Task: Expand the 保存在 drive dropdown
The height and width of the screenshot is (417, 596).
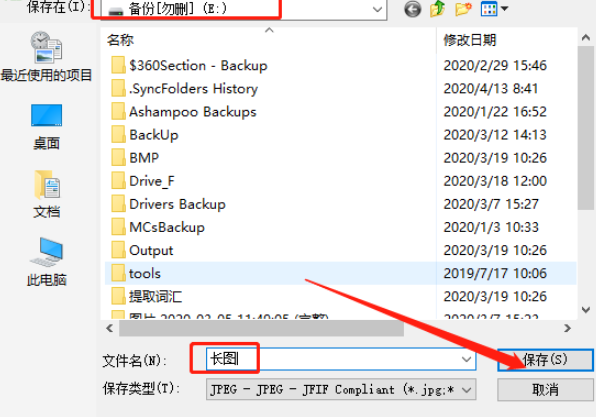Action: pos(377,9)
